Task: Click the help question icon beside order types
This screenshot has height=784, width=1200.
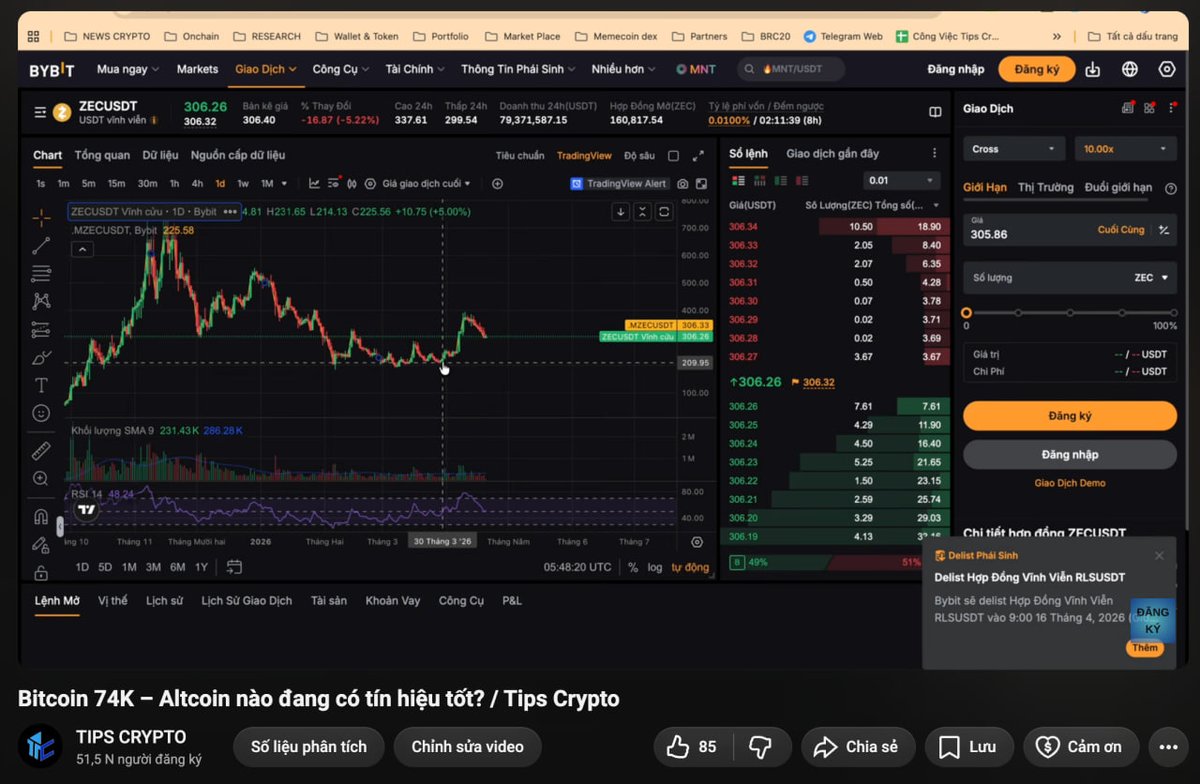Action: (x=1171, y=188)
